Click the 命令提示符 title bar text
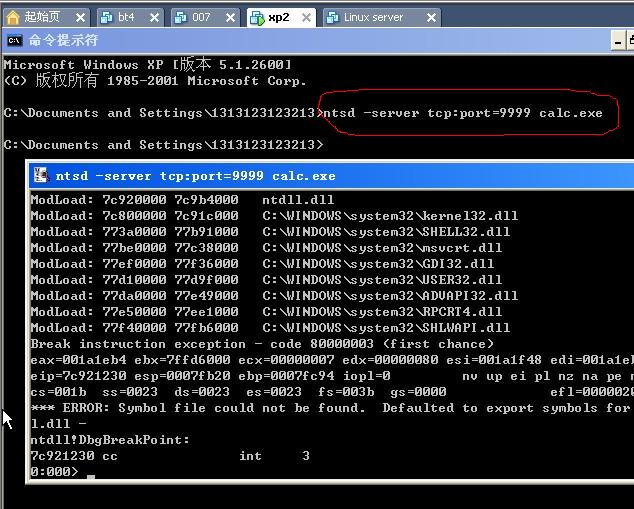 63,40
